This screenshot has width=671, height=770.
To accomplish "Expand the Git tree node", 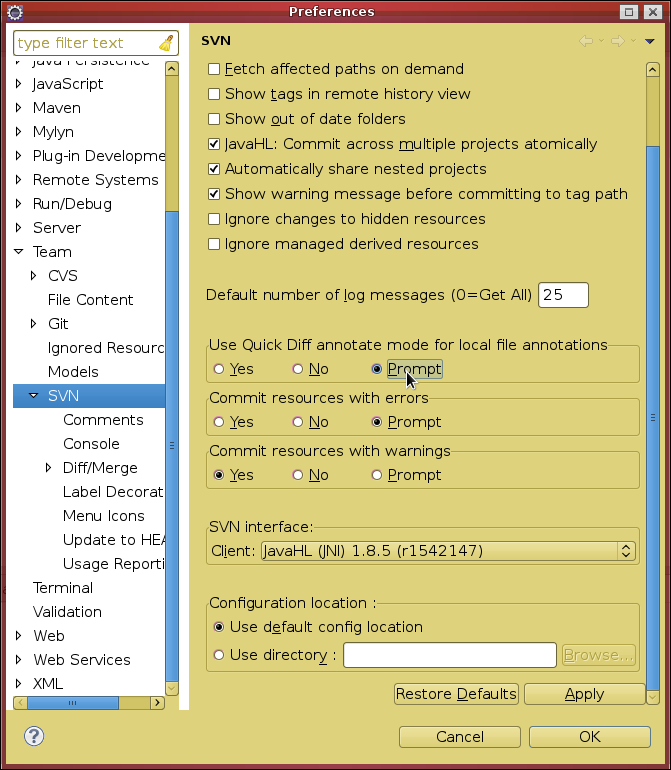I will tap(33, 324).
